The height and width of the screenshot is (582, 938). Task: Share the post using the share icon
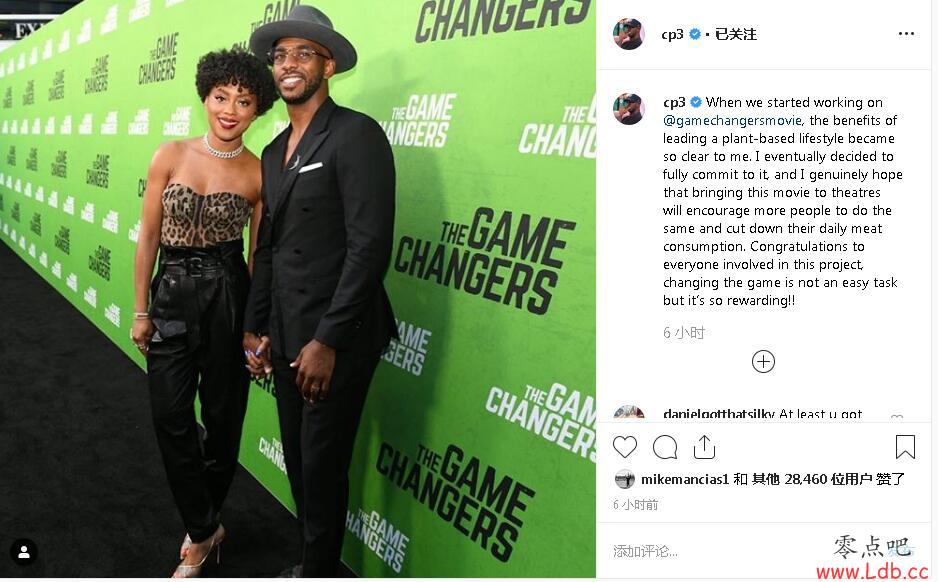704,447
